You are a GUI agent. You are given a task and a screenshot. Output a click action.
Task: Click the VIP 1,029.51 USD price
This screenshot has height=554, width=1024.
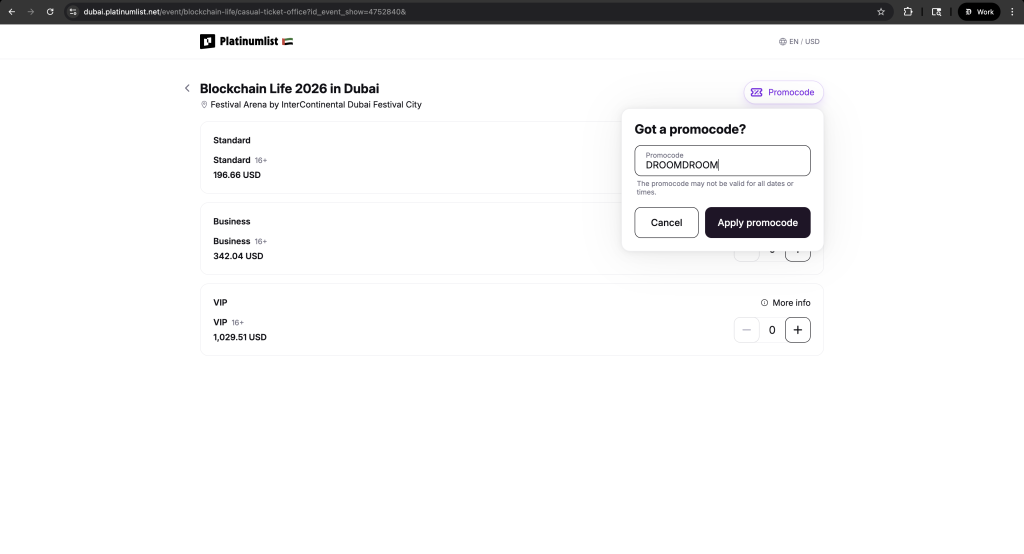tap(240, 337)
